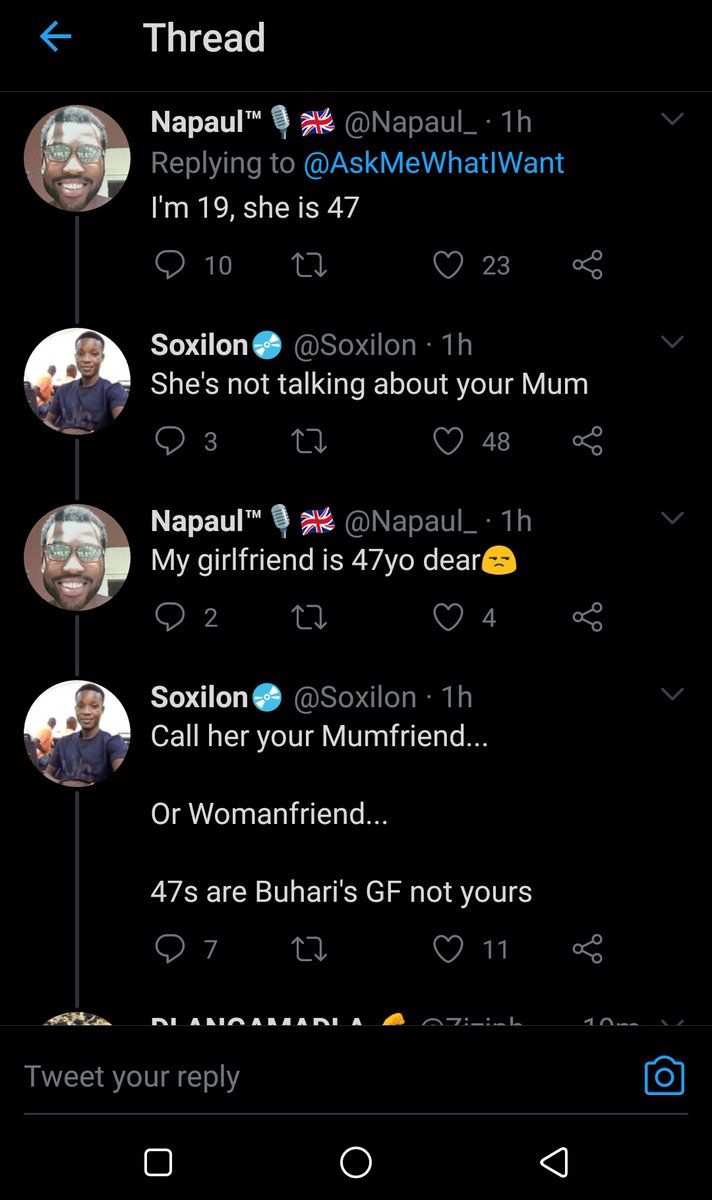Reply to the "Call her your Mumfriend" tweet

coord(171,949)
